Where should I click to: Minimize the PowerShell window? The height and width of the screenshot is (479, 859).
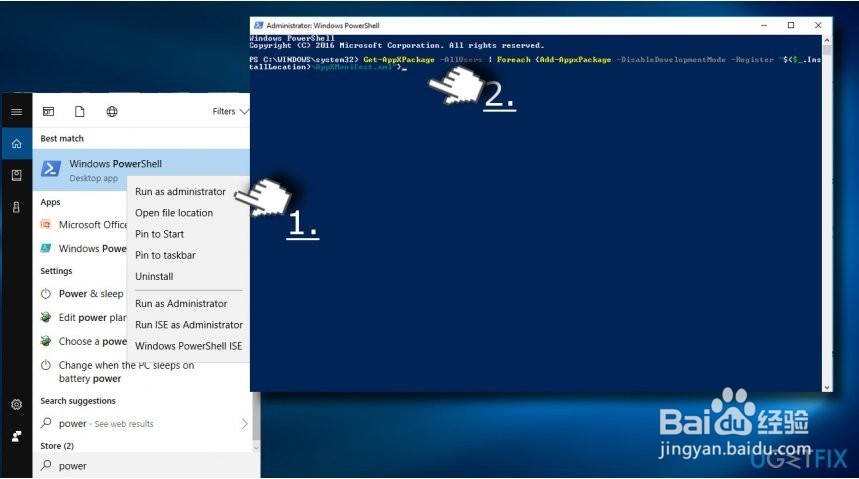point(764,25)
